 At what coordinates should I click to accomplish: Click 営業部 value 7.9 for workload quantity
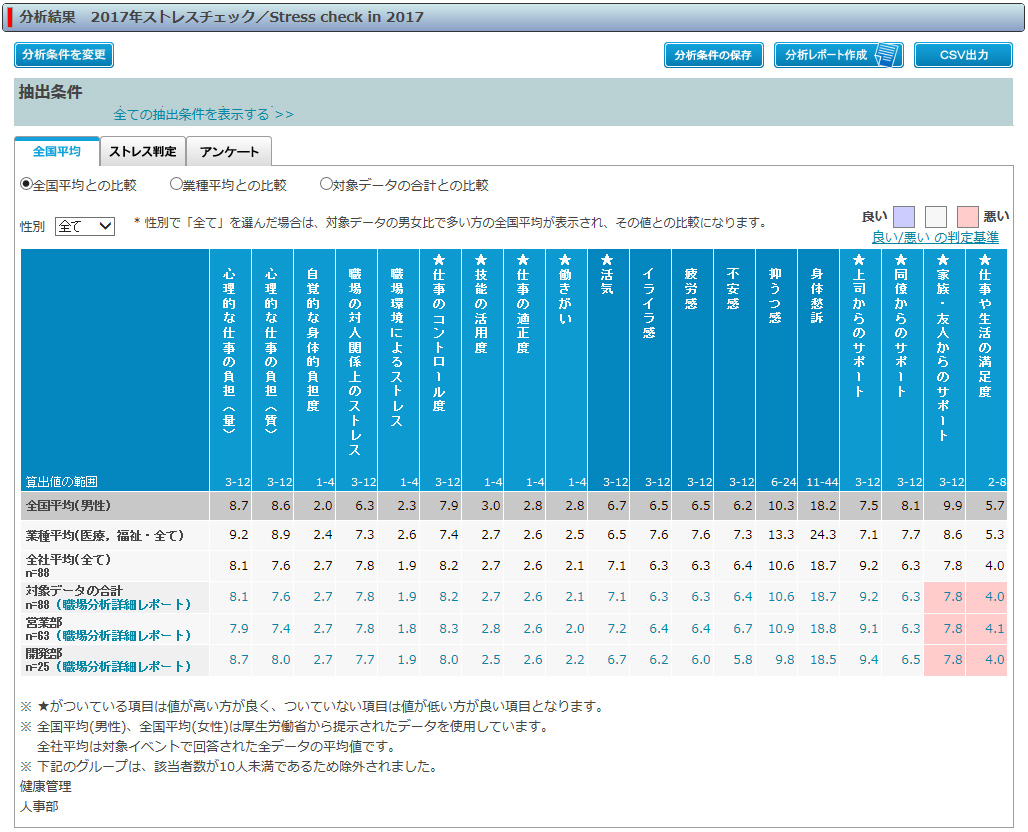click(239, 629)
